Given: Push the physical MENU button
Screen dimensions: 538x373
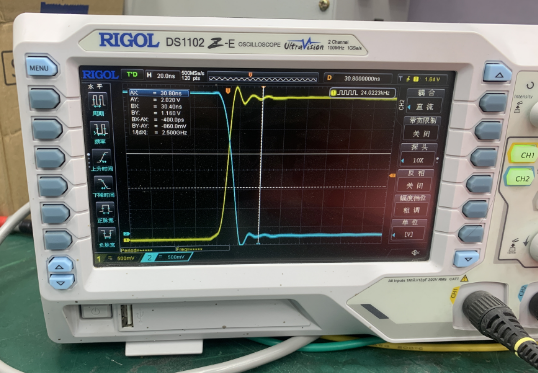Looking at the screenshot, I should (41, 67).
